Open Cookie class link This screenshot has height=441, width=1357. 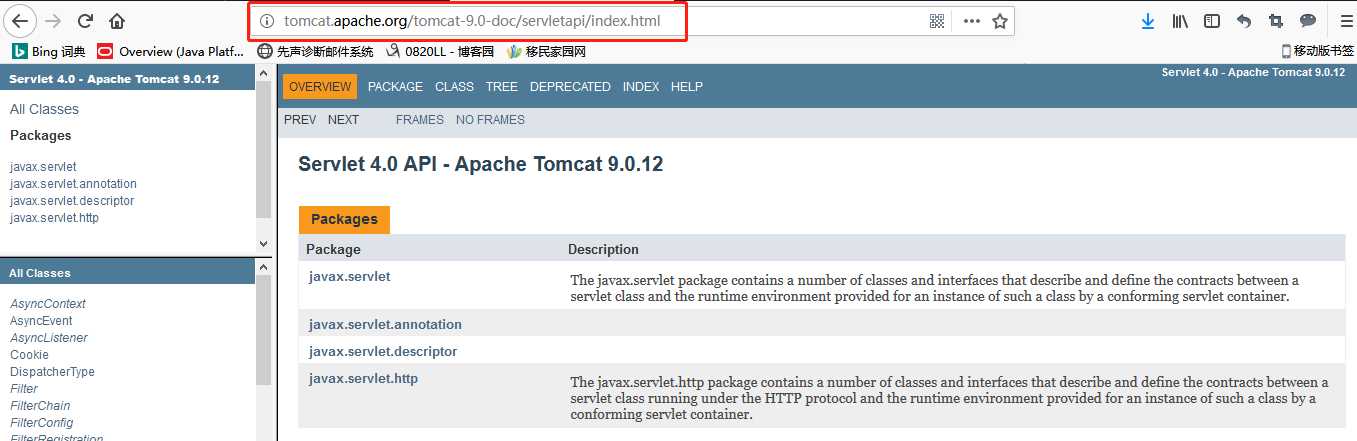(29, 355)
